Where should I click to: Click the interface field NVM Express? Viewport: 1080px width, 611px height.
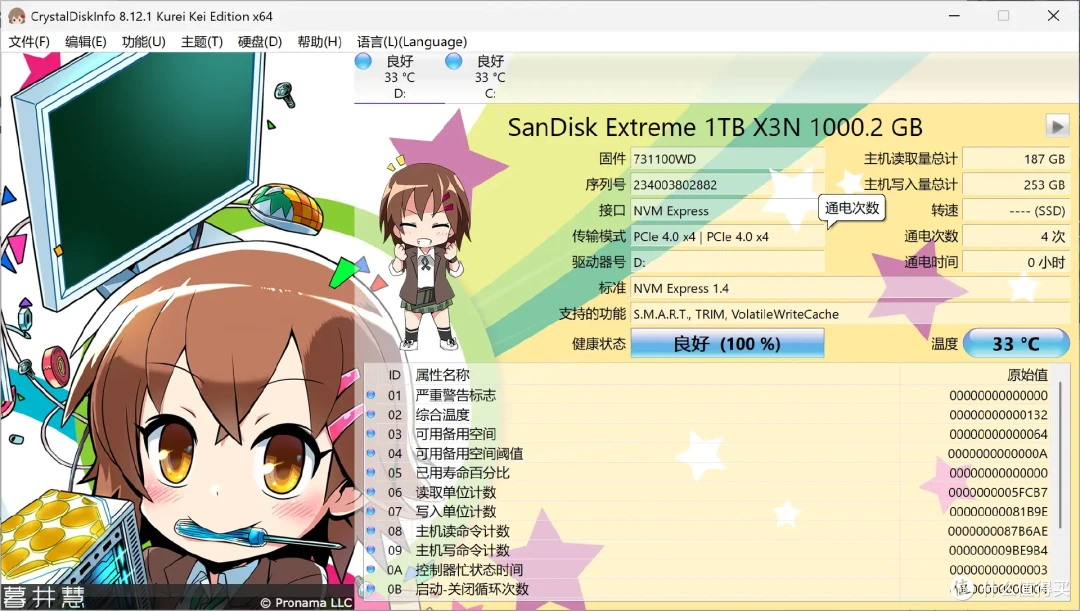point(727,211)
